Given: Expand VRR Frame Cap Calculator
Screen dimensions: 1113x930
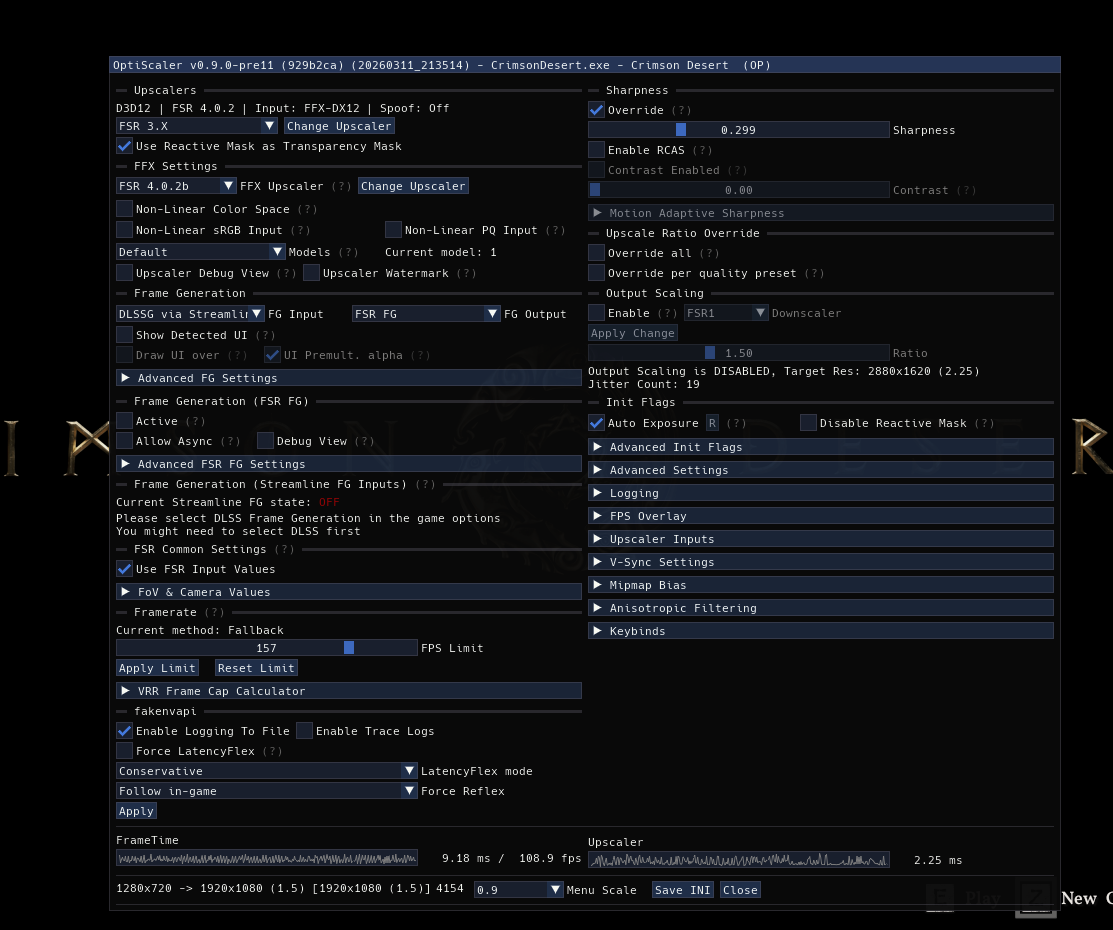Looking at the screenshot, I should pos(349,690).
